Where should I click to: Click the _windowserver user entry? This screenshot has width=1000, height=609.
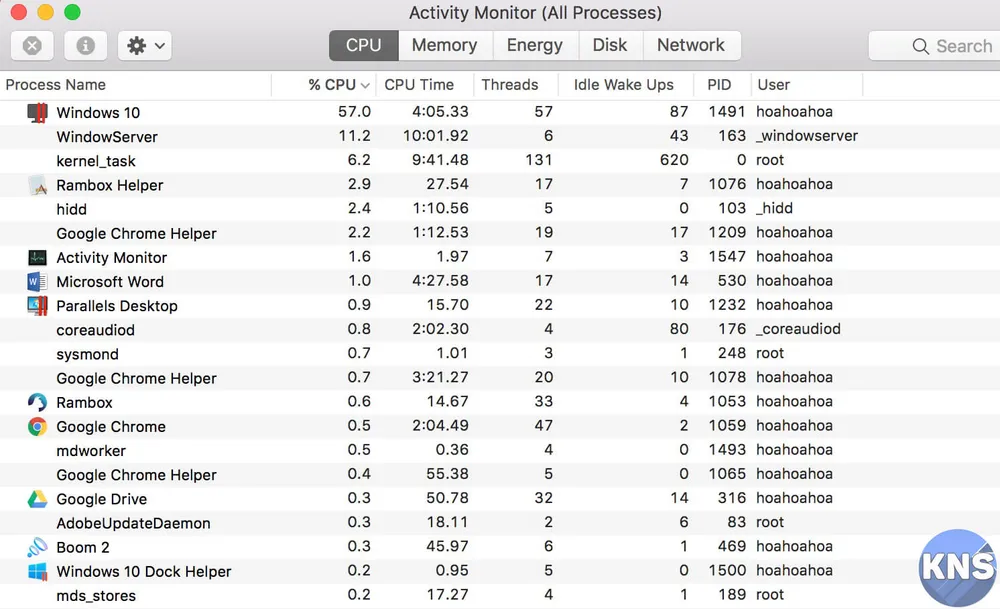807,136
